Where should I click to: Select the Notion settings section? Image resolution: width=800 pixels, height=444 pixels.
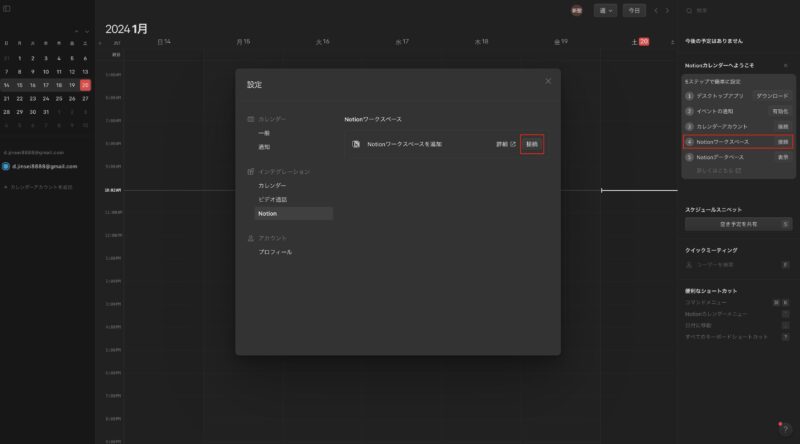click(293, 214)
